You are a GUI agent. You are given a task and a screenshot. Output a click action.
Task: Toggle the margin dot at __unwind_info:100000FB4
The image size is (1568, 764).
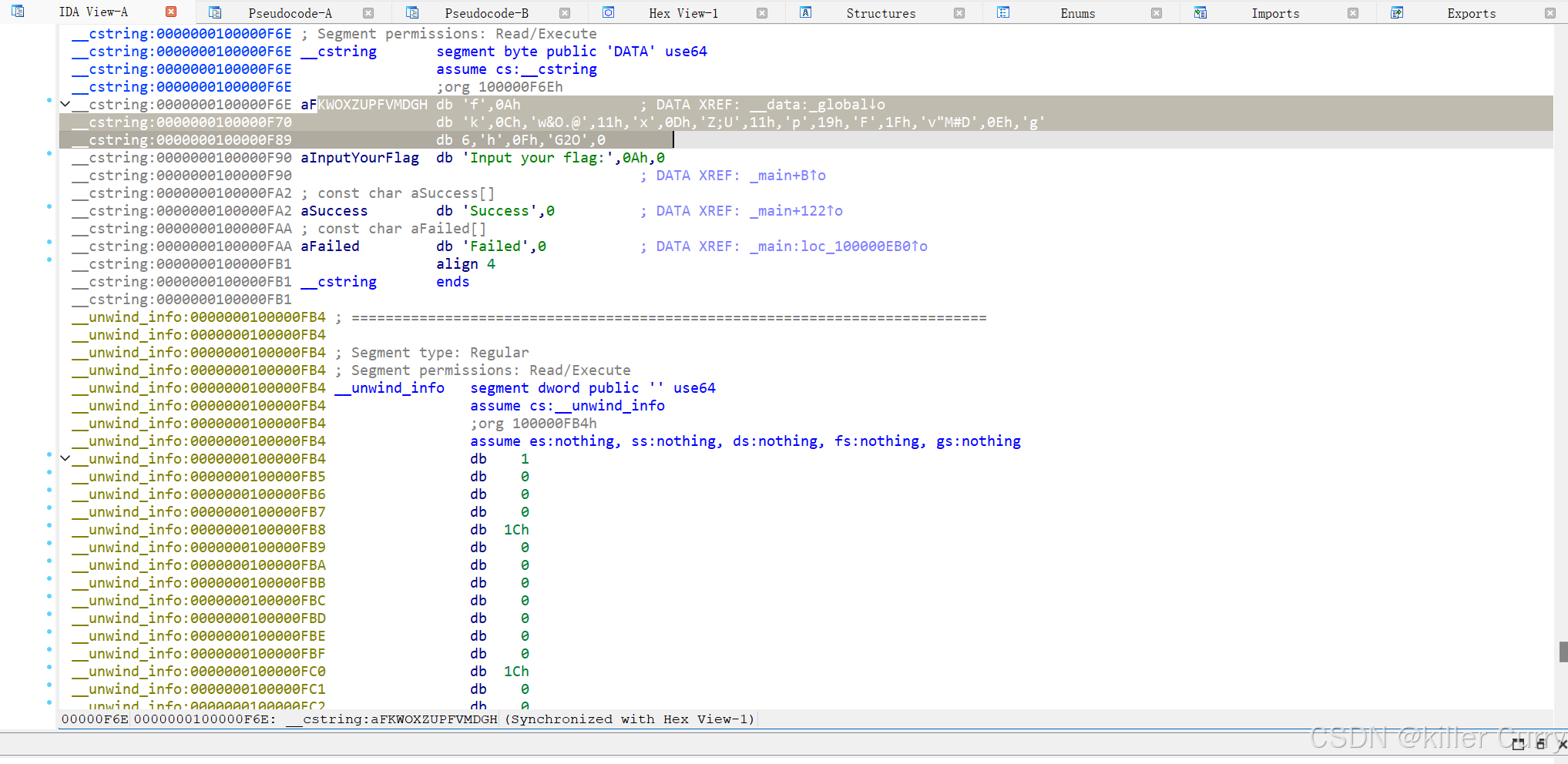(x=51, y=456)
